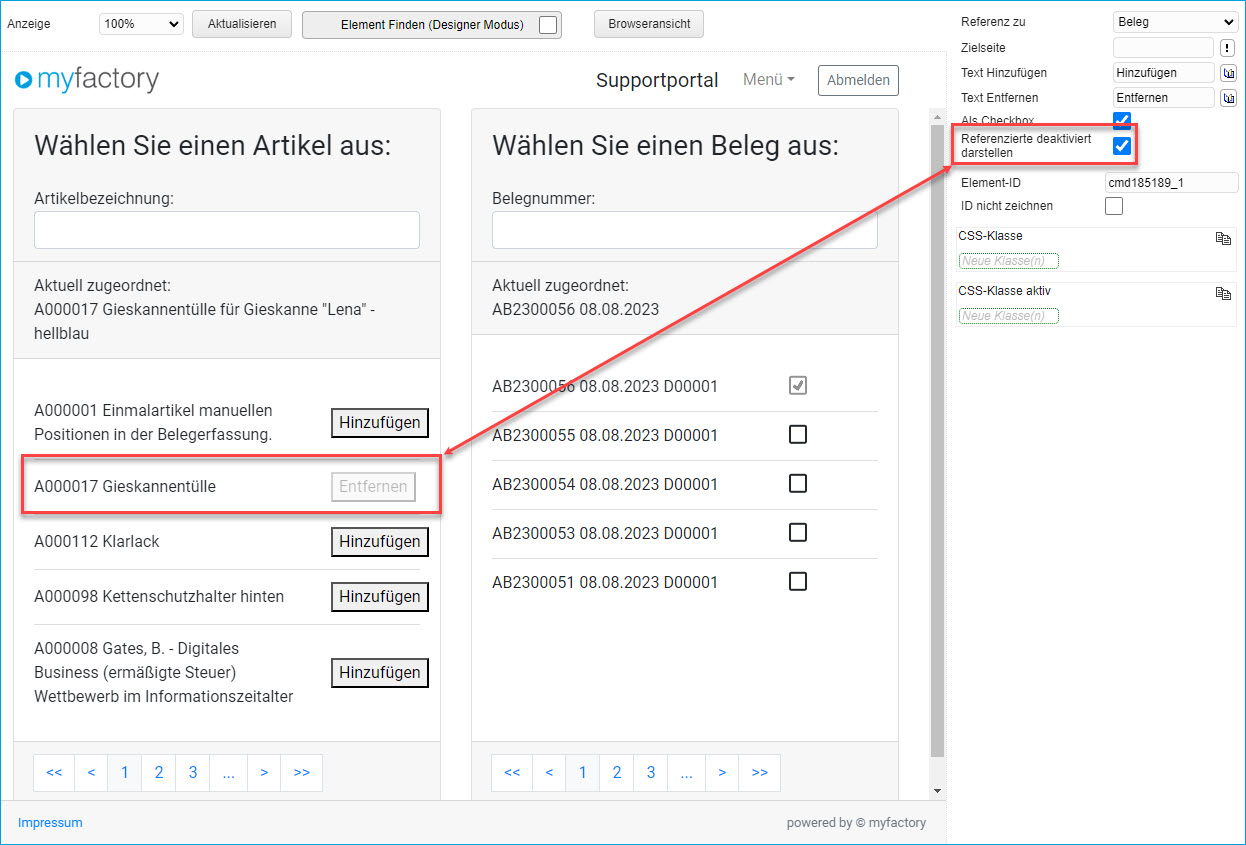Image resolution: width=1246 pixels, height=845 pixels.
Task: Expand the 'Referenz zu' Beleg dropdown
Action: point(1175,22)
